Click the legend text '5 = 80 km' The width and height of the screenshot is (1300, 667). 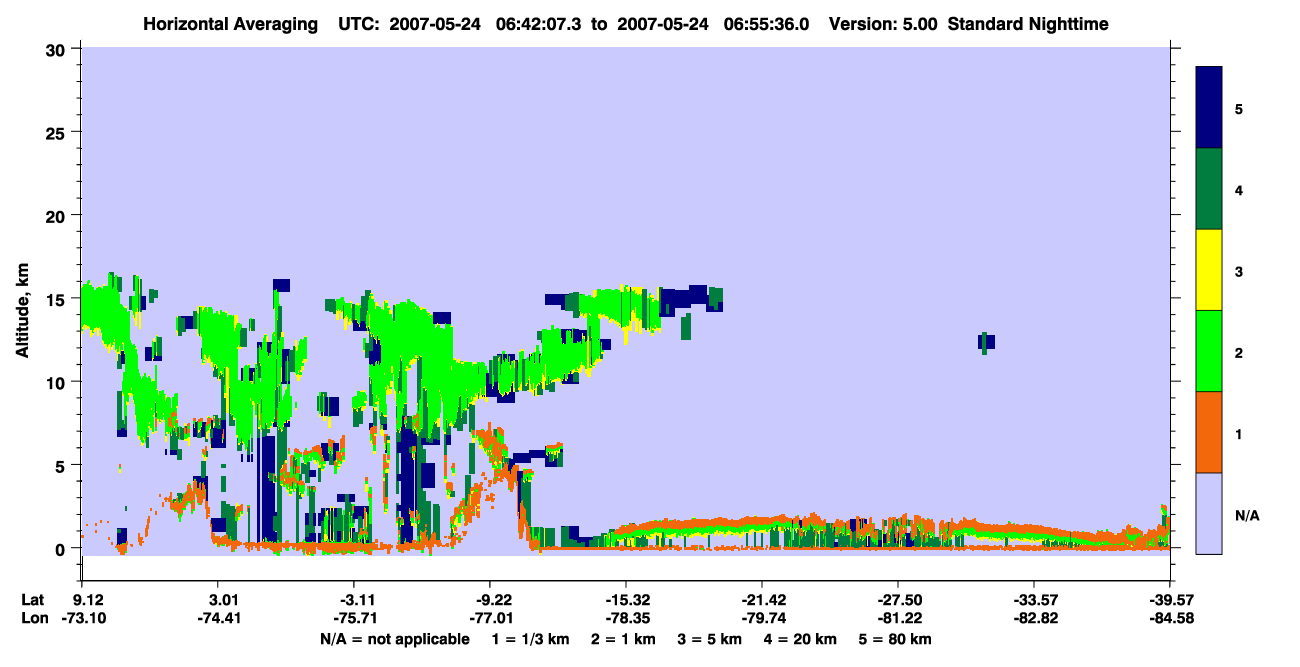(x=895, y=639)
